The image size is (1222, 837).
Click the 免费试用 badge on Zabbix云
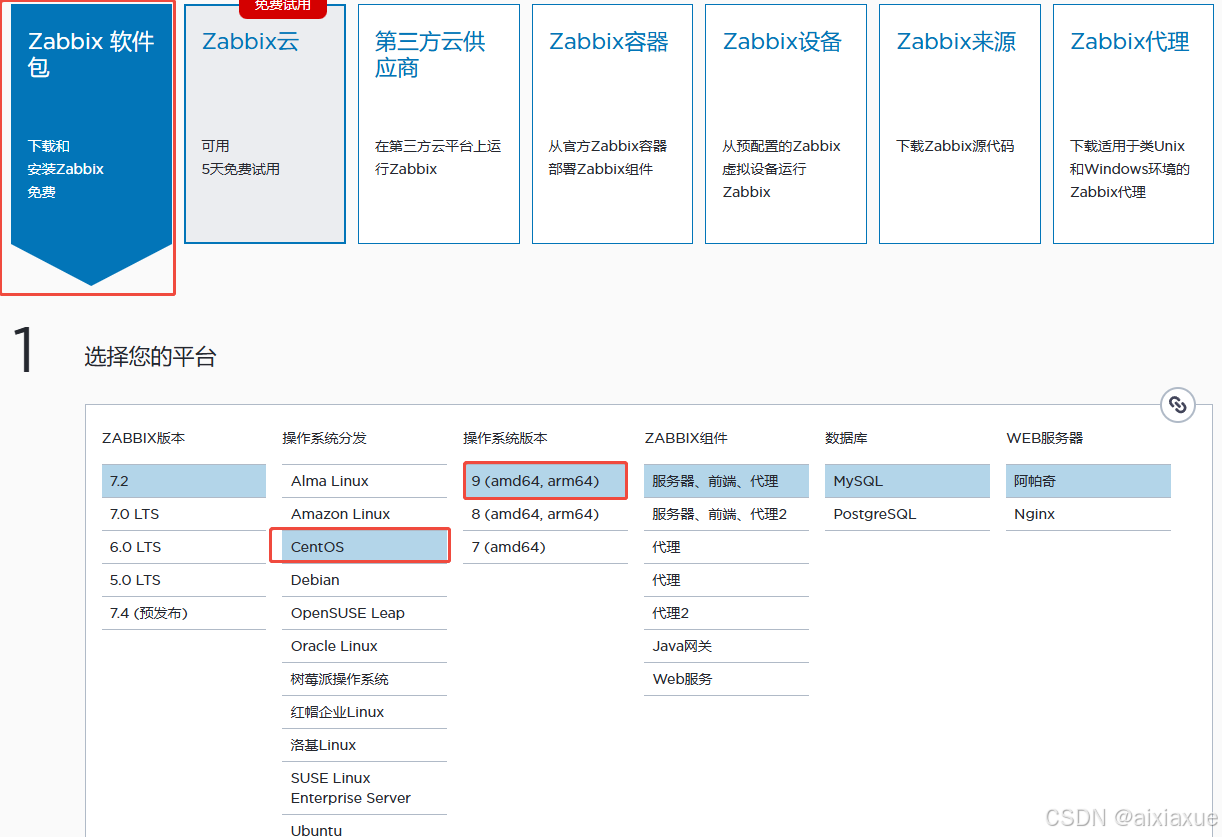pyautogui.click(x=283, y=7)
